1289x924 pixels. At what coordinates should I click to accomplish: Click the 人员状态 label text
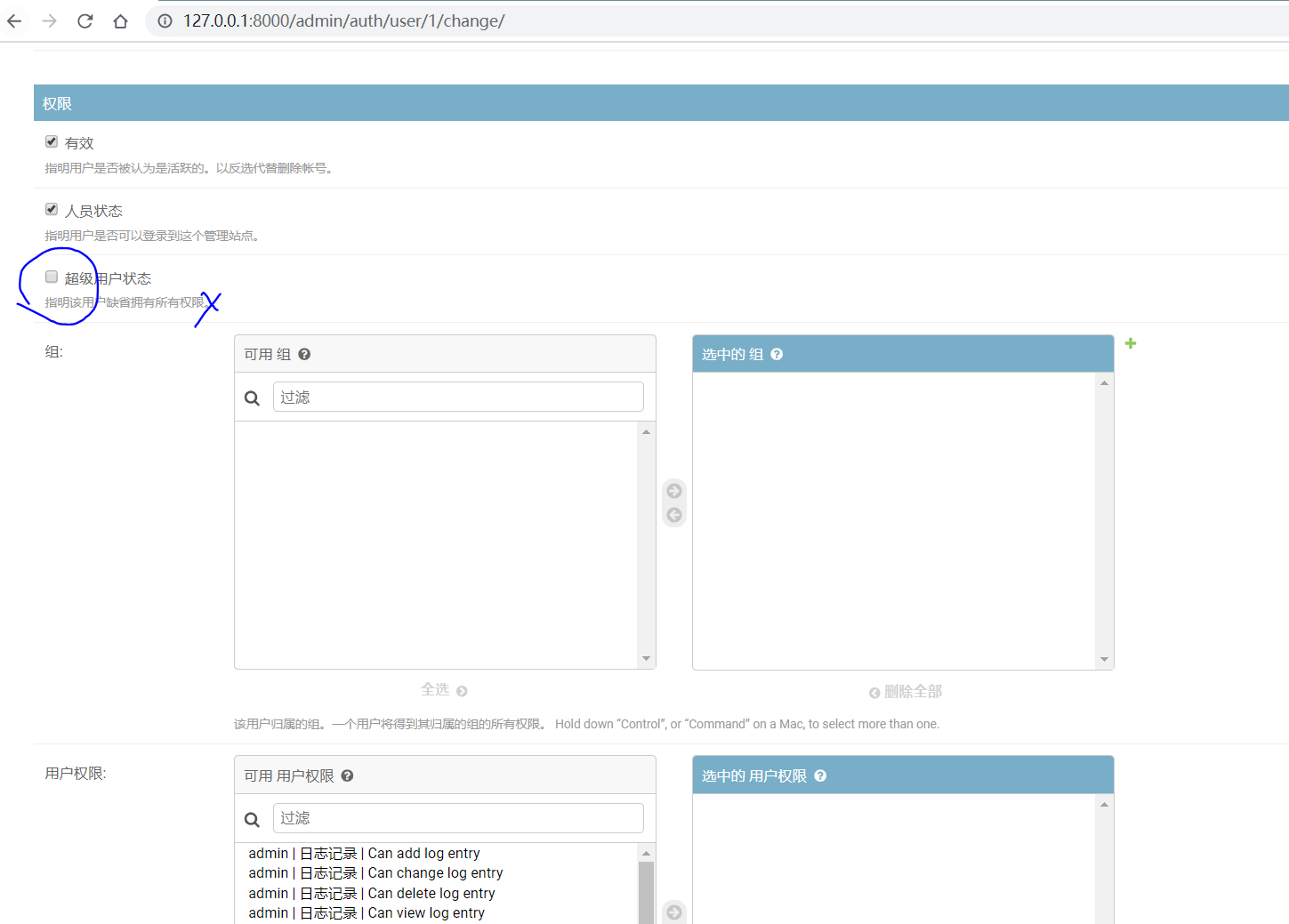[x=93, y=211]
